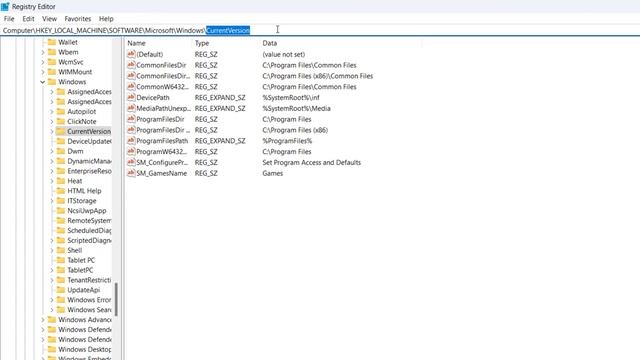Open the Favorites menu
The image size is (640, 360).
point(78,19)
